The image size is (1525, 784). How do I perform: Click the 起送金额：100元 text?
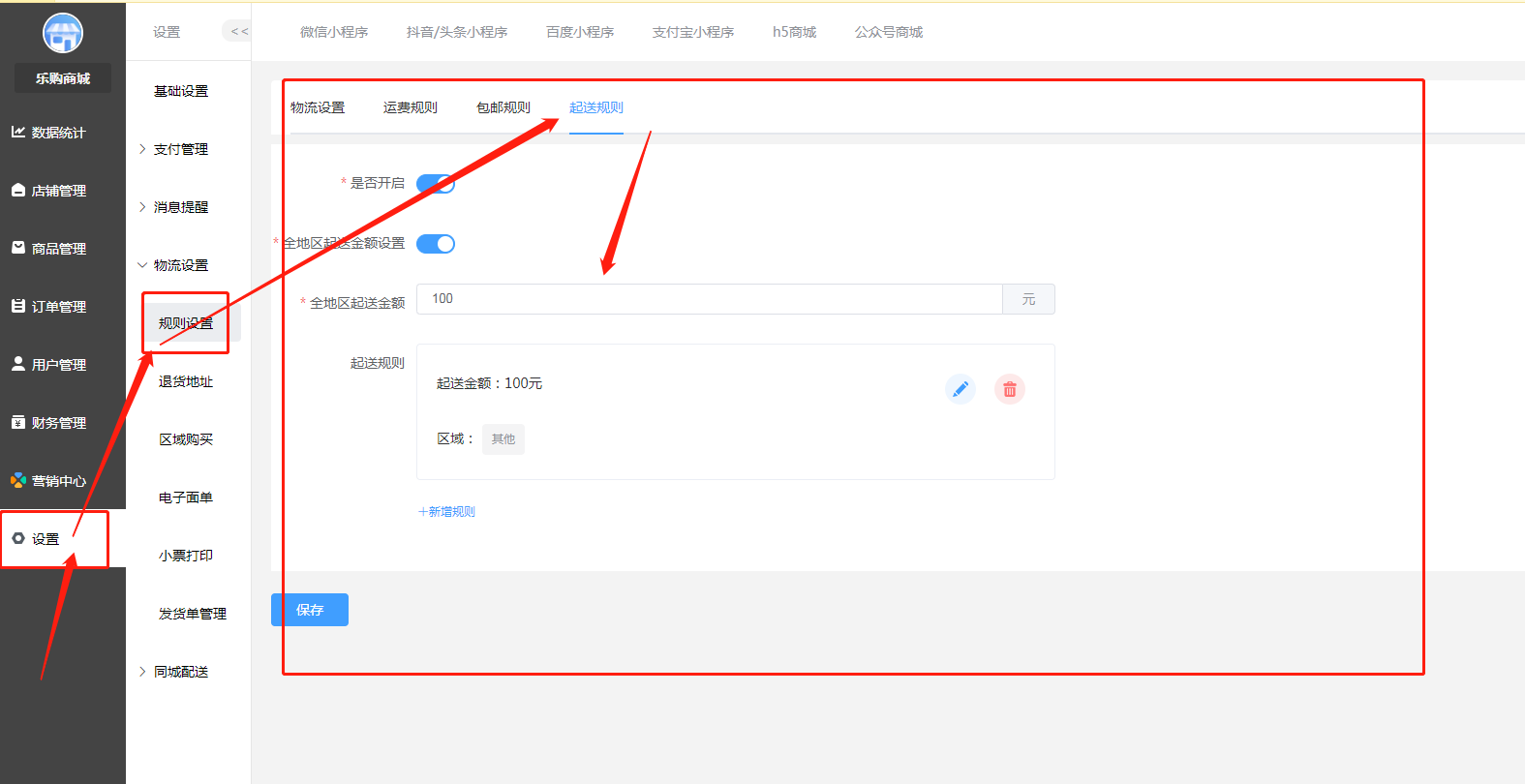(489, 383)
